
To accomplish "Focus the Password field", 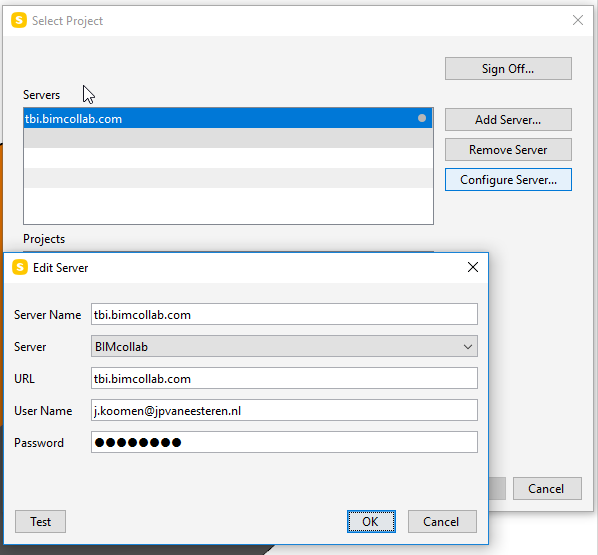I will pos(284,442).
